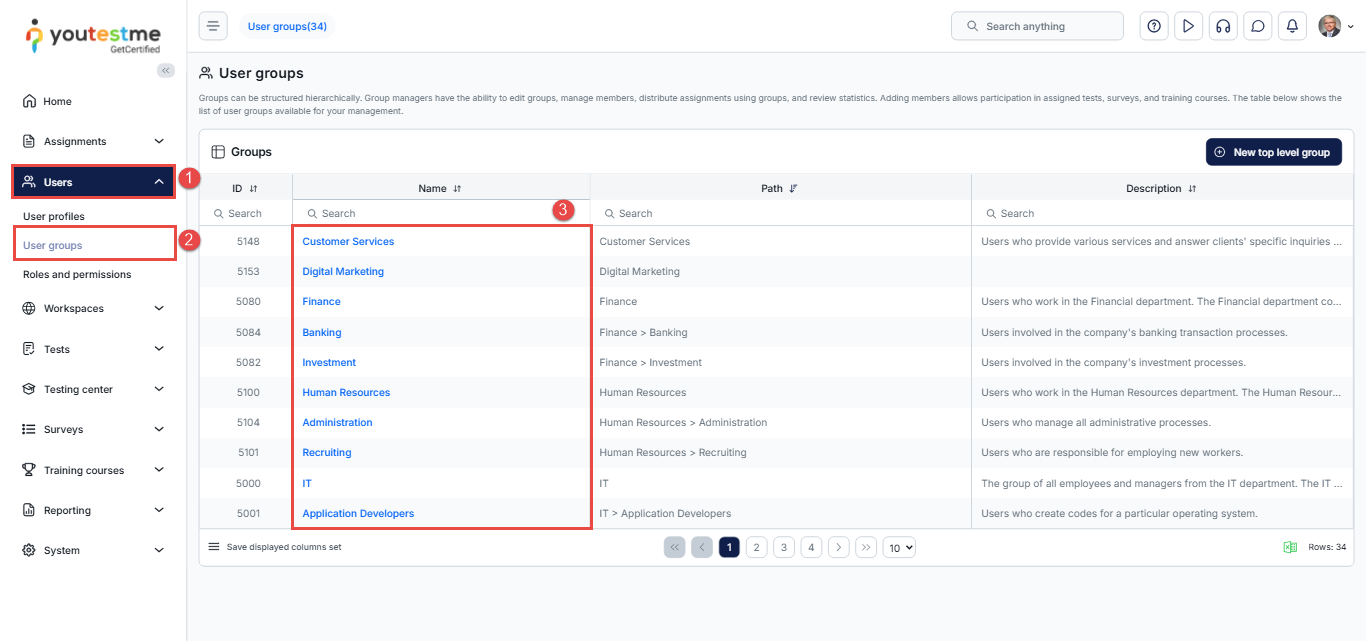Open Roles and permissions in sidebar
Screen dimensions: 1366x641
77,274
